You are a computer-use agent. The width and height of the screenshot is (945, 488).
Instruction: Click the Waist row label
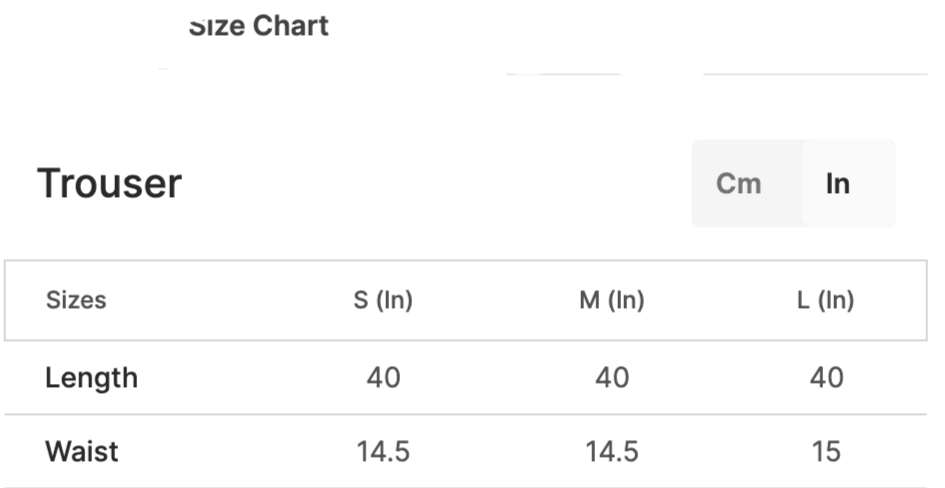pos(82,451)
